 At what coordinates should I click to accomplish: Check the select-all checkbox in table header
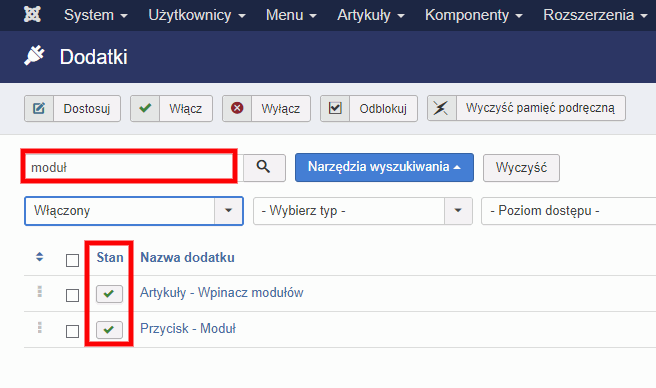pyautogui.click(x=72, y=260)
